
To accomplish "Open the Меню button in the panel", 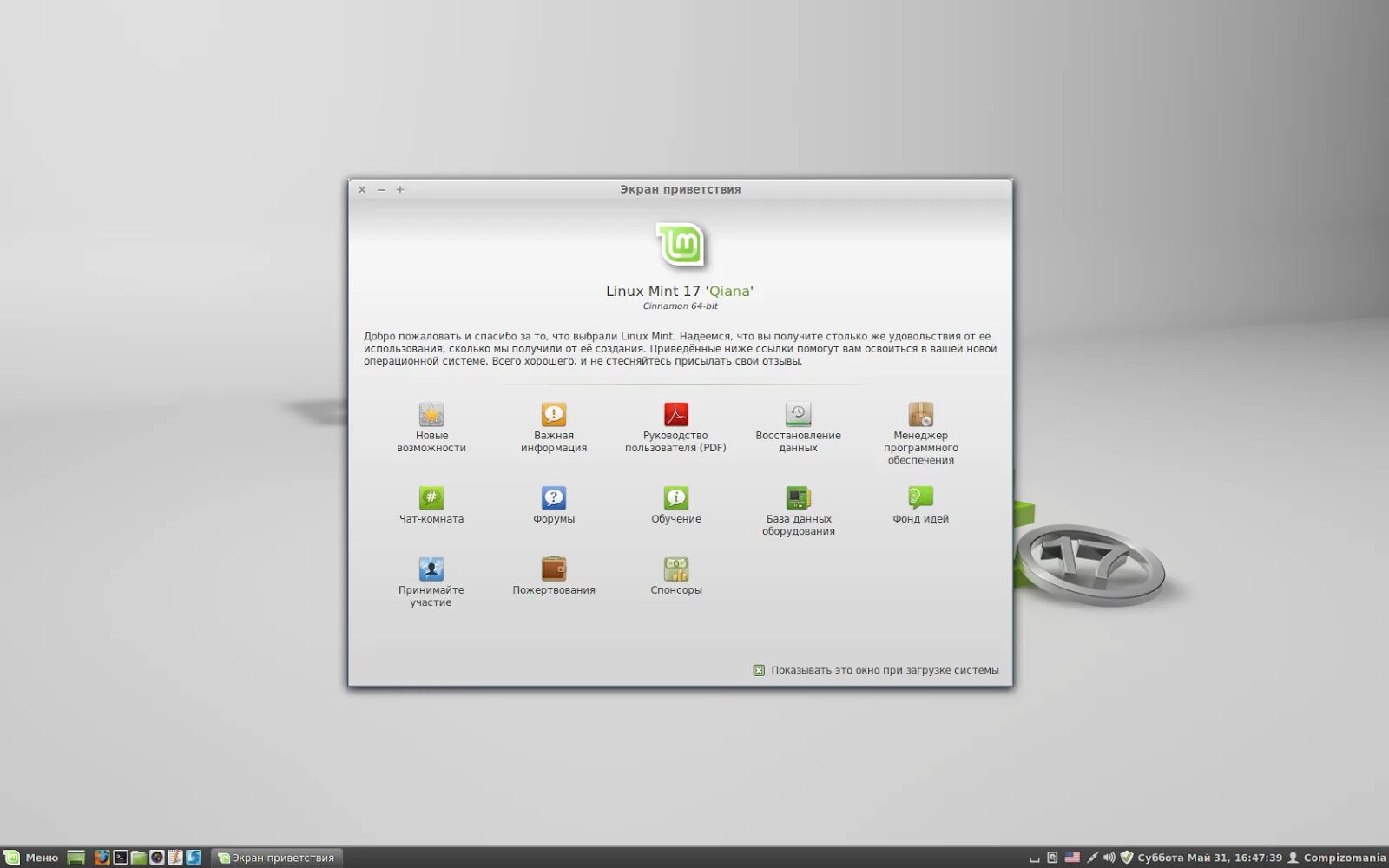I will point(31,858).
